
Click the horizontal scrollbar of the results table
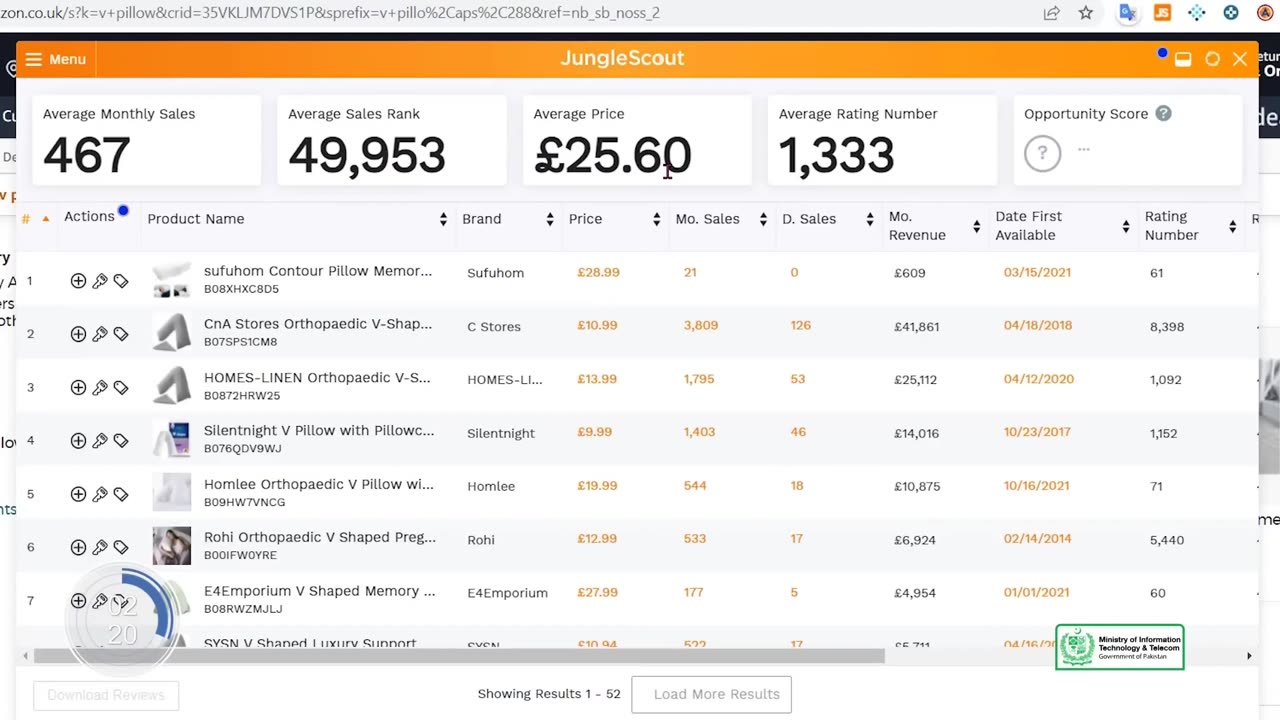[459, 656]
